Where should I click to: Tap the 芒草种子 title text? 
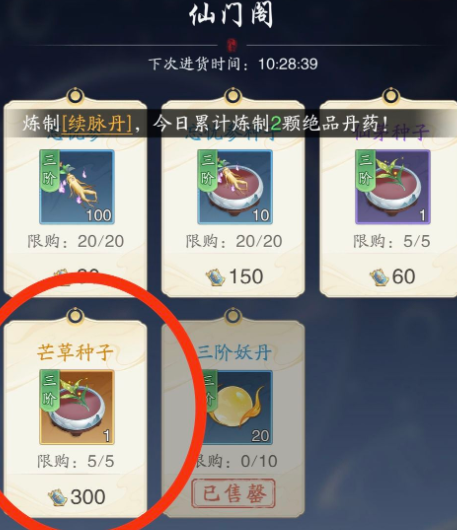(75, 353)
